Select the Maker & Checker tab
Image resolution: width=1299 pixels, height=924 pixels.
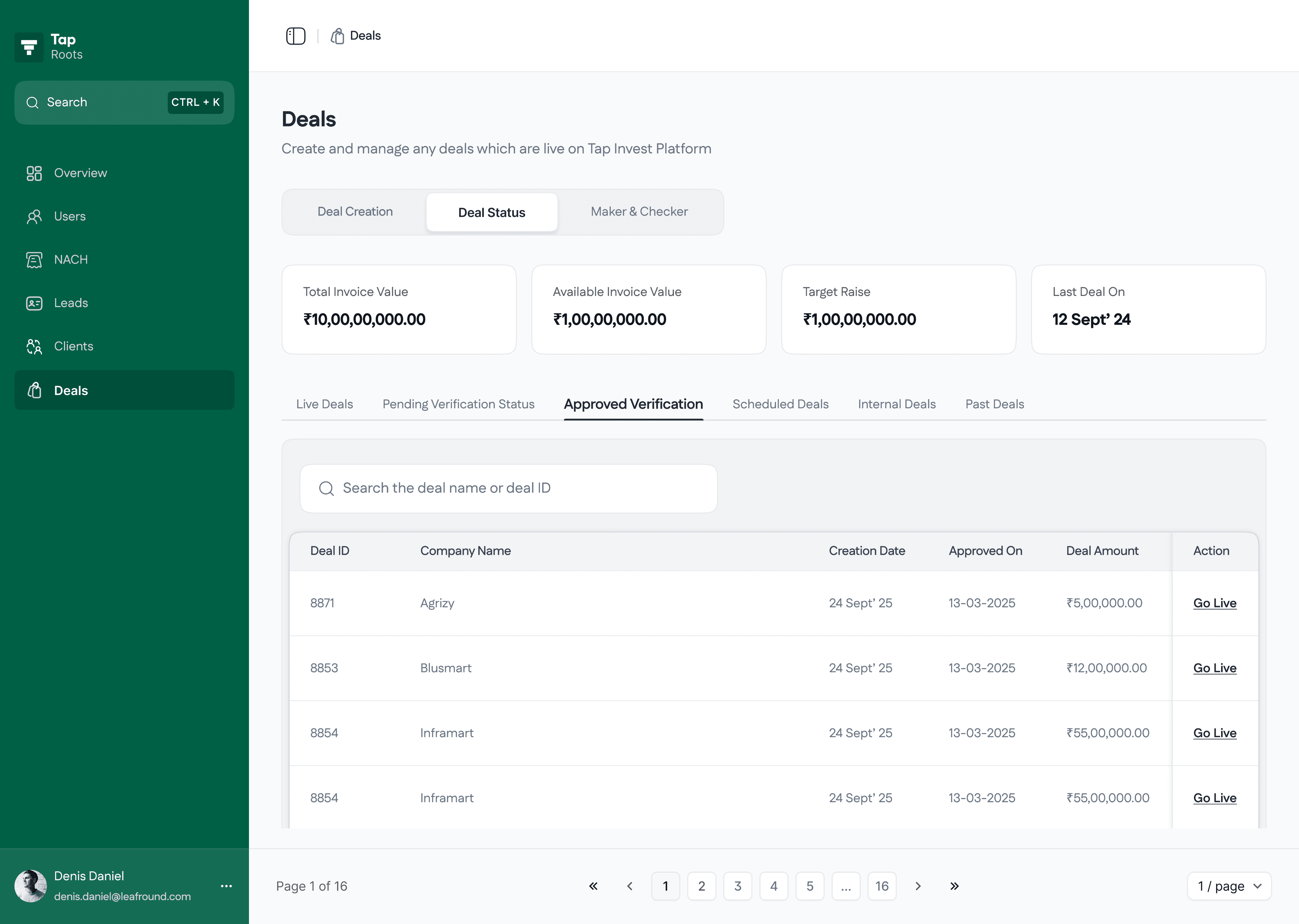click(x=639, y=212)
